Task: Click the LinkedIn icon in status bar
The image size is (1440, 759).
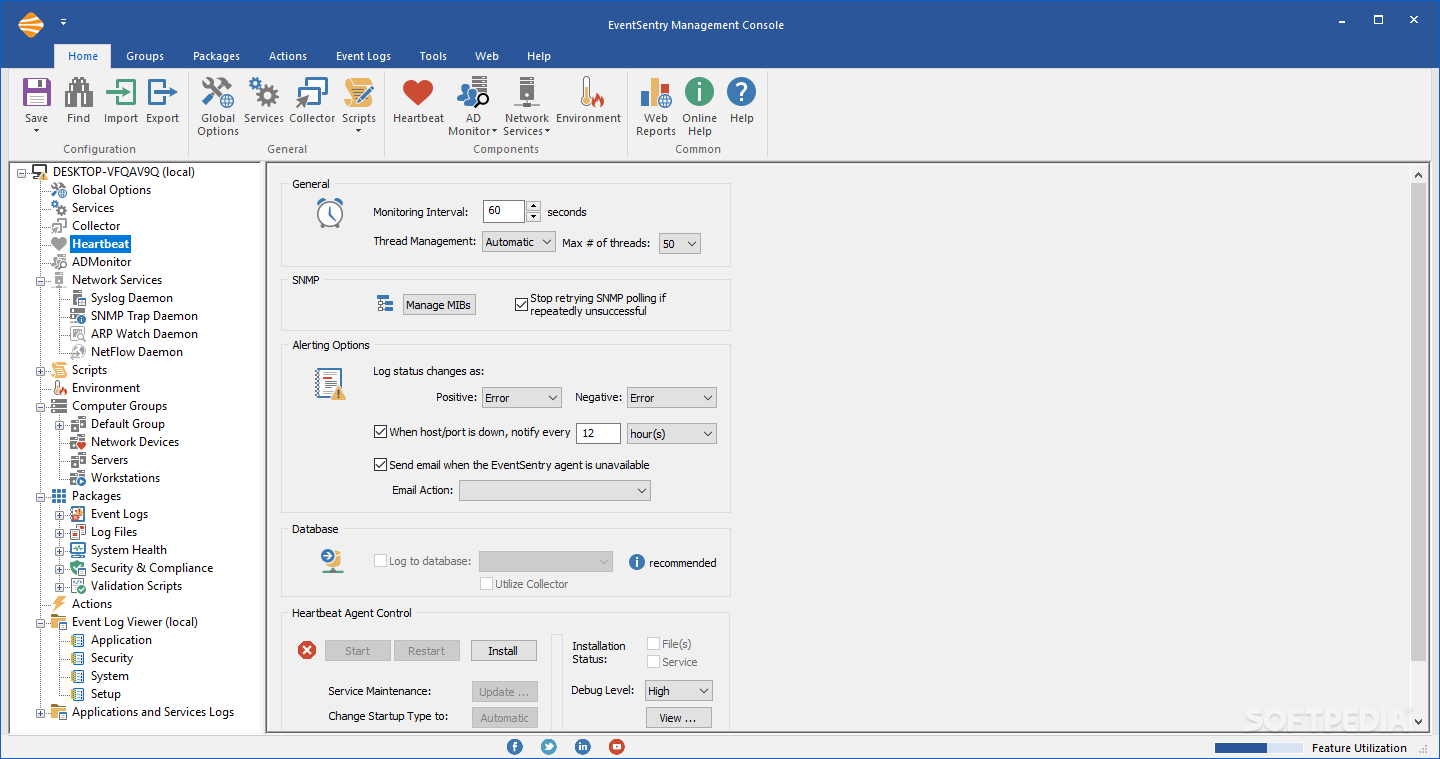Action: 583,747
